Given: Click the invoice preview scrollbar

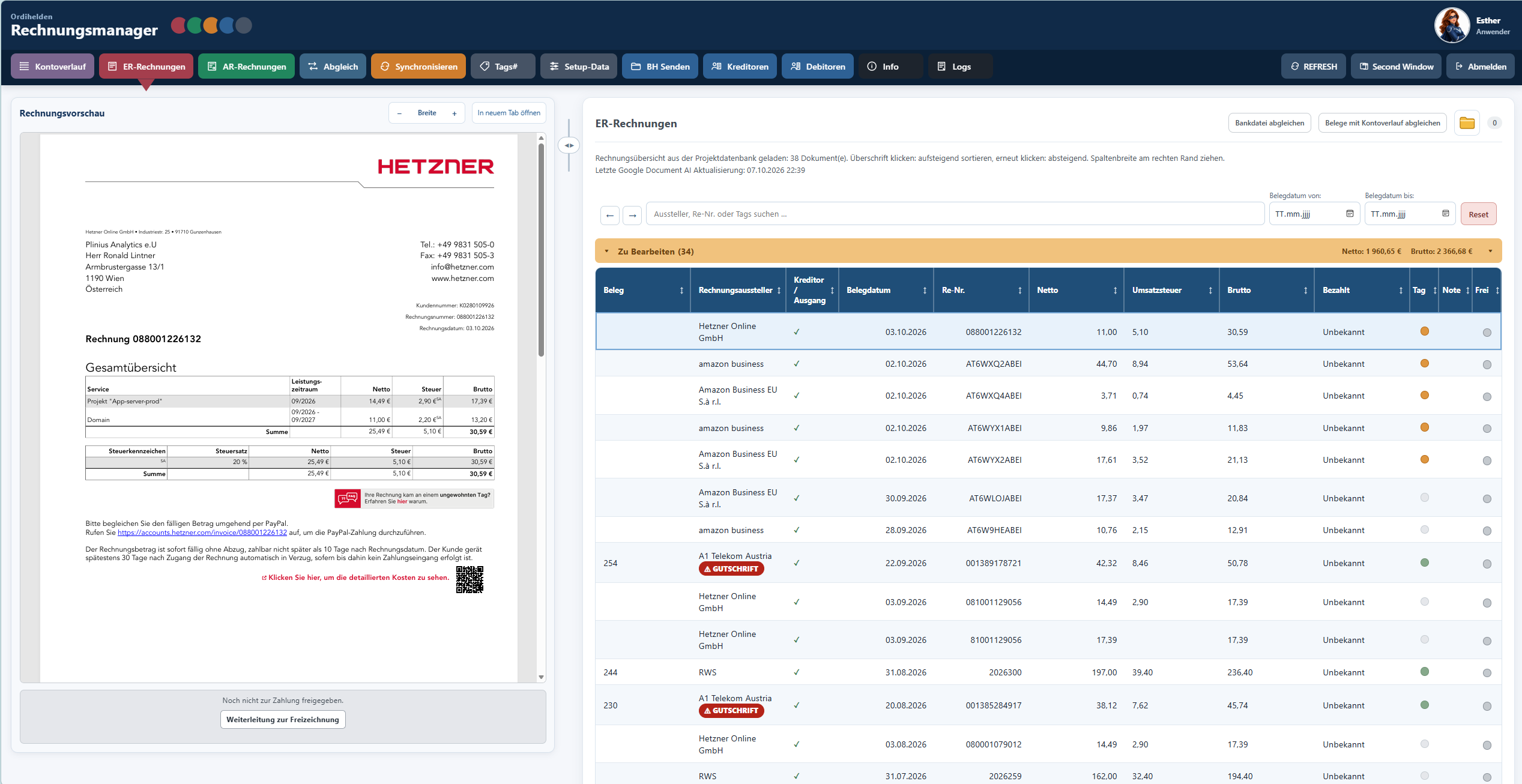Looking at the screenshot, I should pos(541,249).
